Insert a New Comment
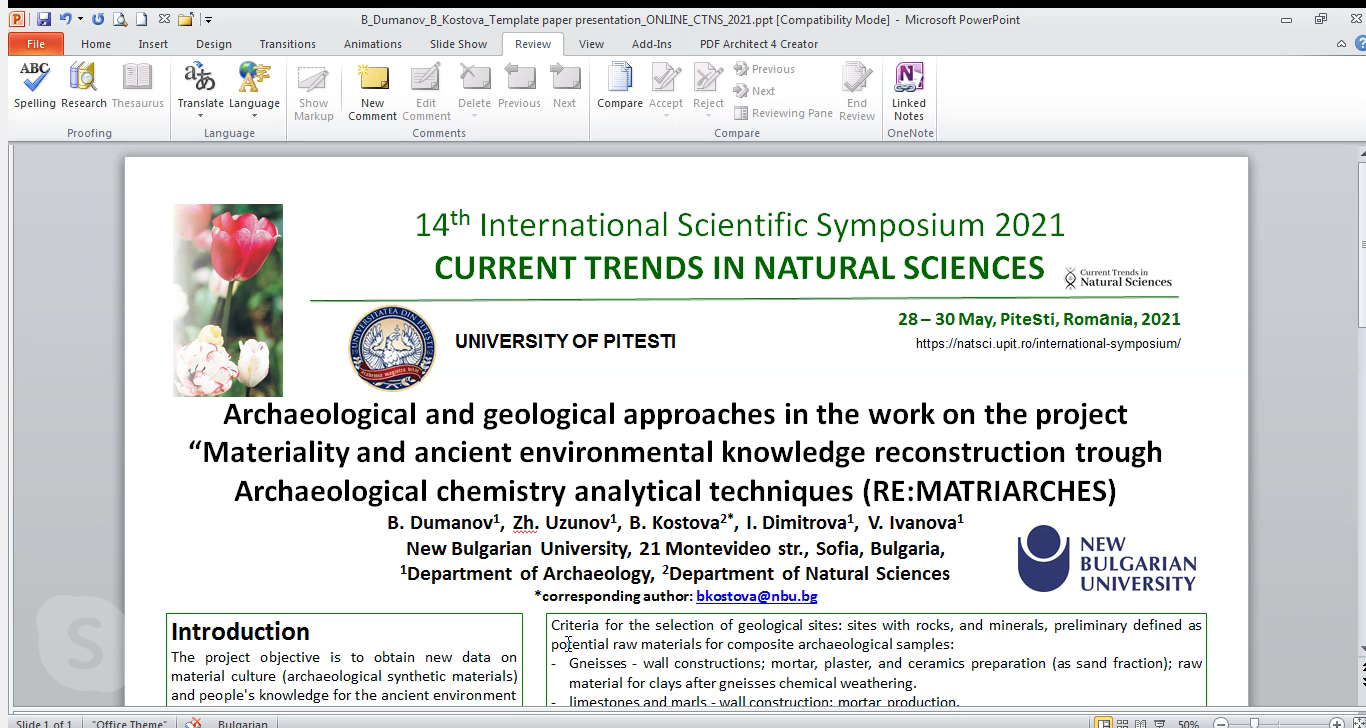1366x728 pixels. pos(373,92)
